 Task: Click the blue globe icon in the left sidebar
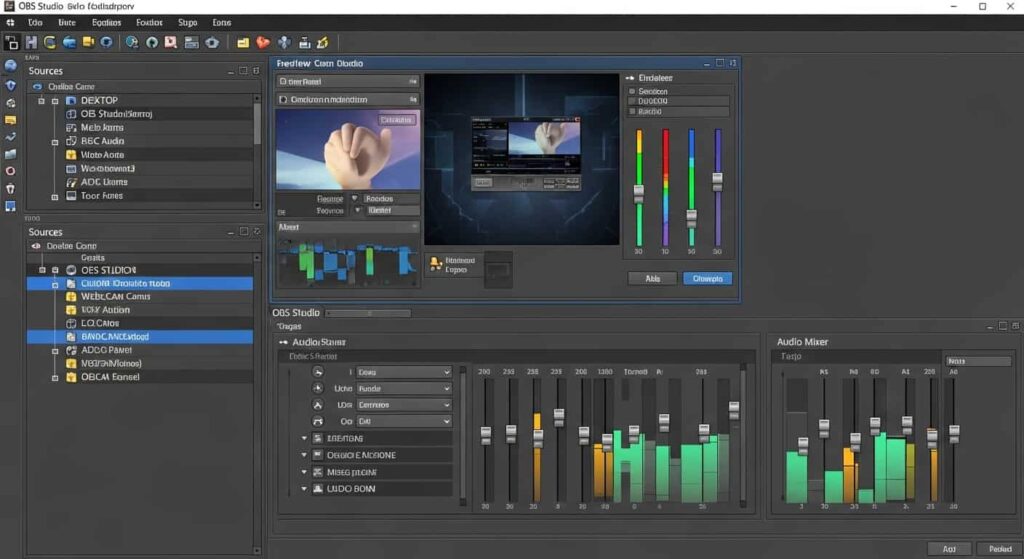point(10,66)
